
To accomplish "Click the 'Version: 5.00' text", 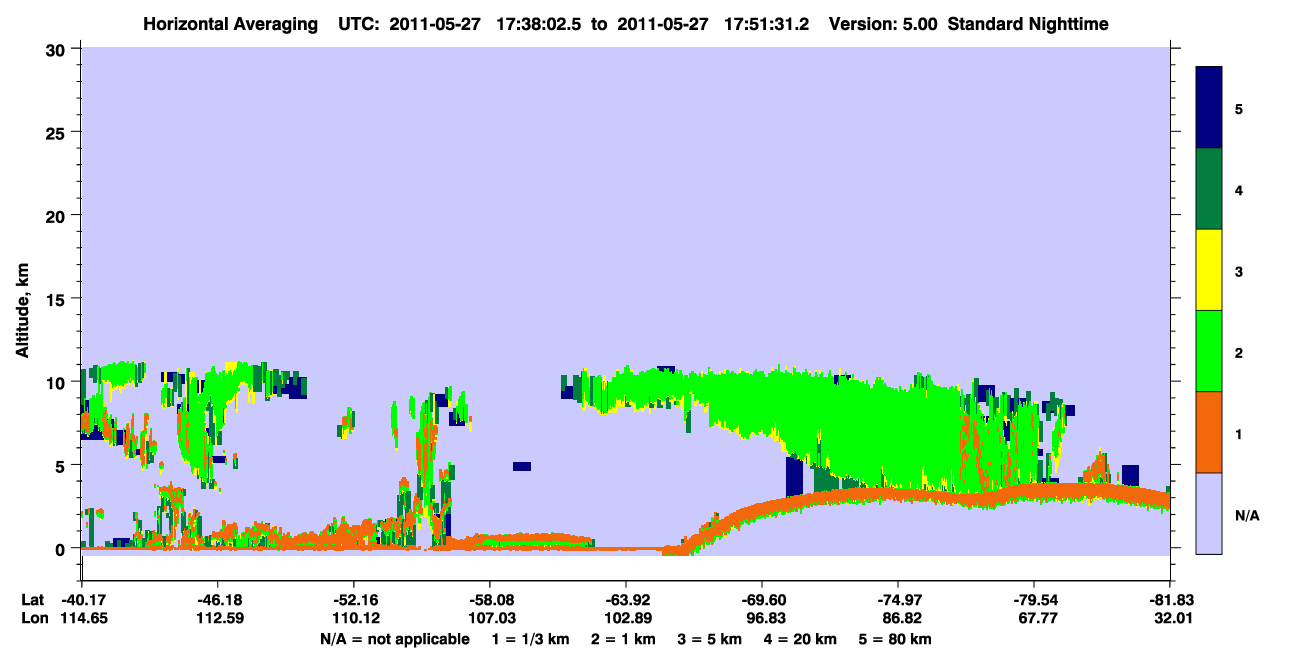I will click(x=882, y=23).
